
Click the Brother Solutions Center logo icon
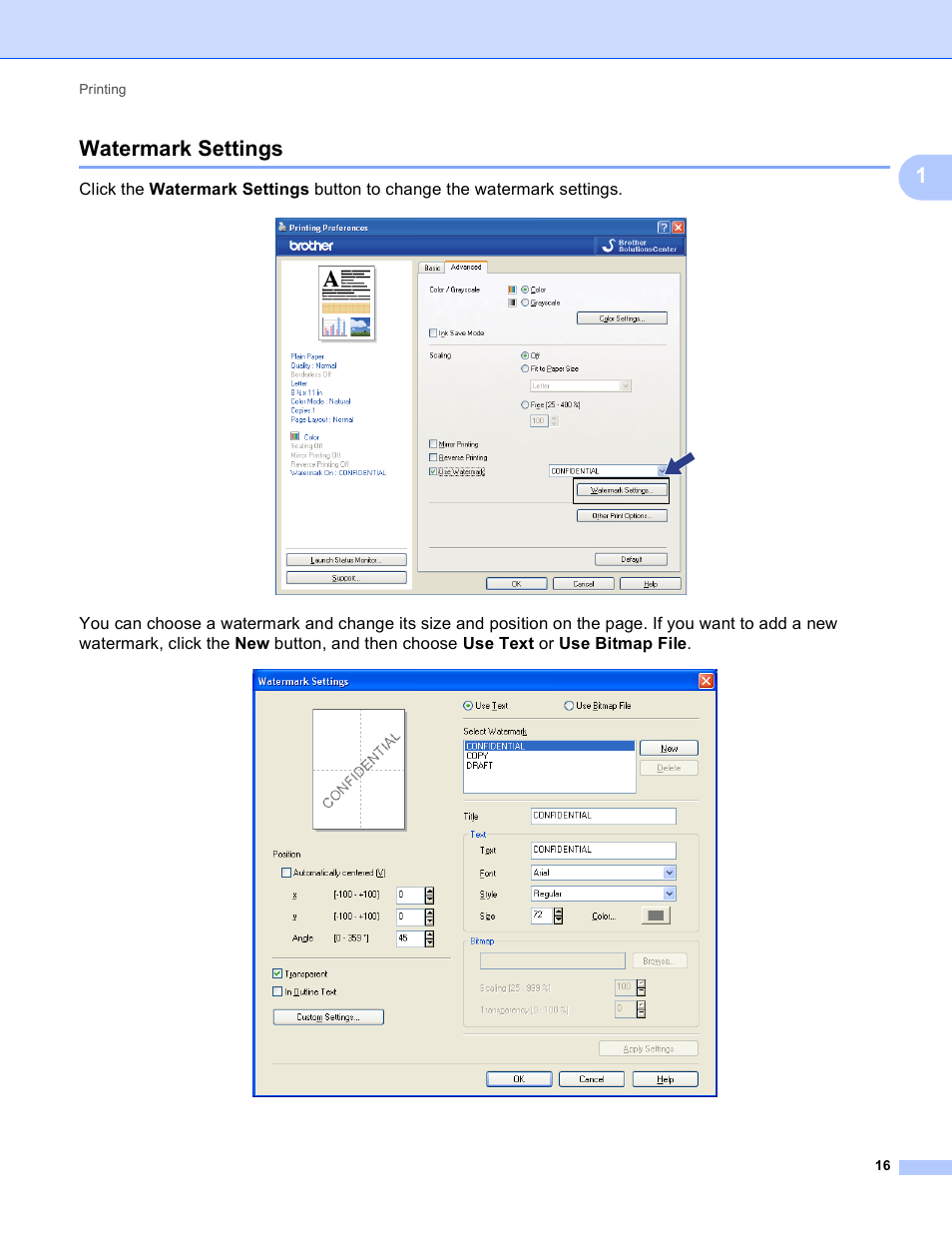click(x=608, y=246)
